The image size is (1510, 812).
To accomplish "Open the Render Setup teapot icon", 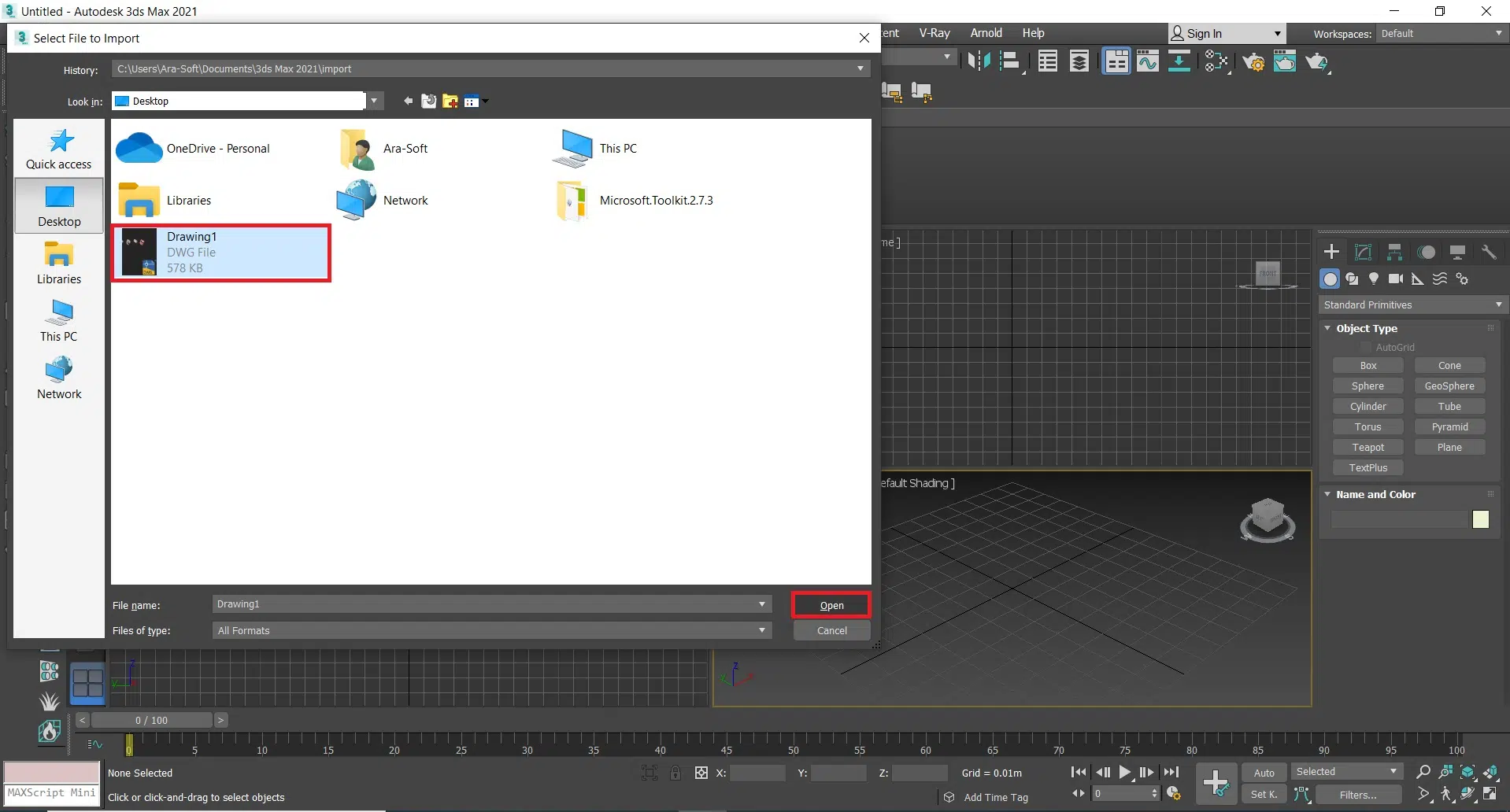I will coord(1253,62).
